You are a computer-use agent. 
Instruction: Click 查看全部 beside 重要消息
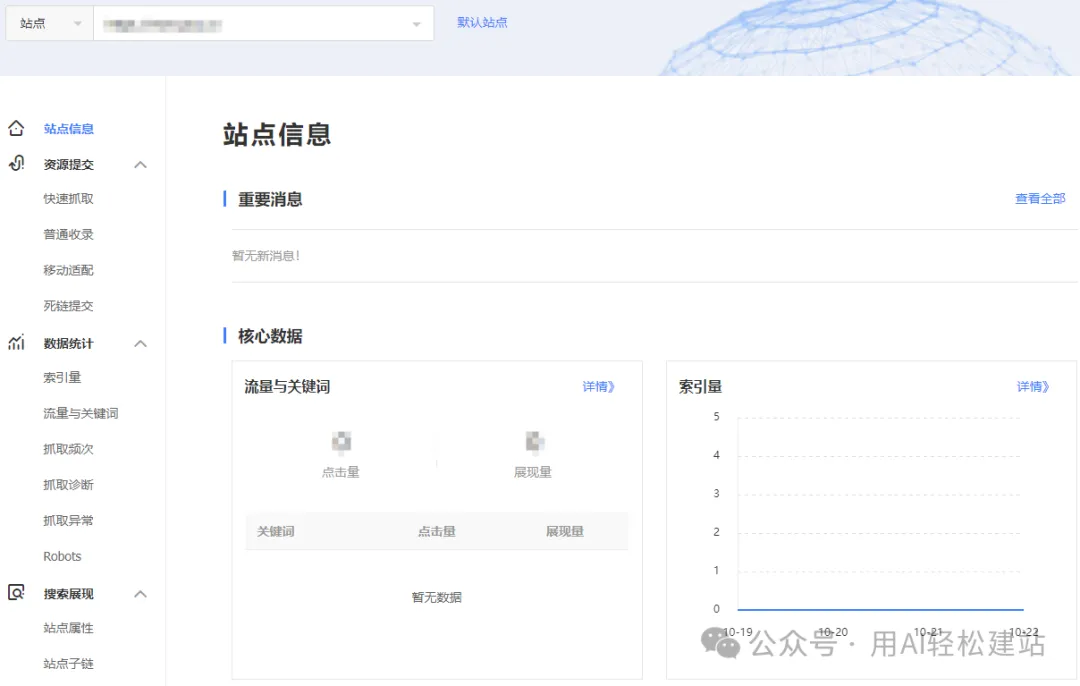[x=1040, y=198]
